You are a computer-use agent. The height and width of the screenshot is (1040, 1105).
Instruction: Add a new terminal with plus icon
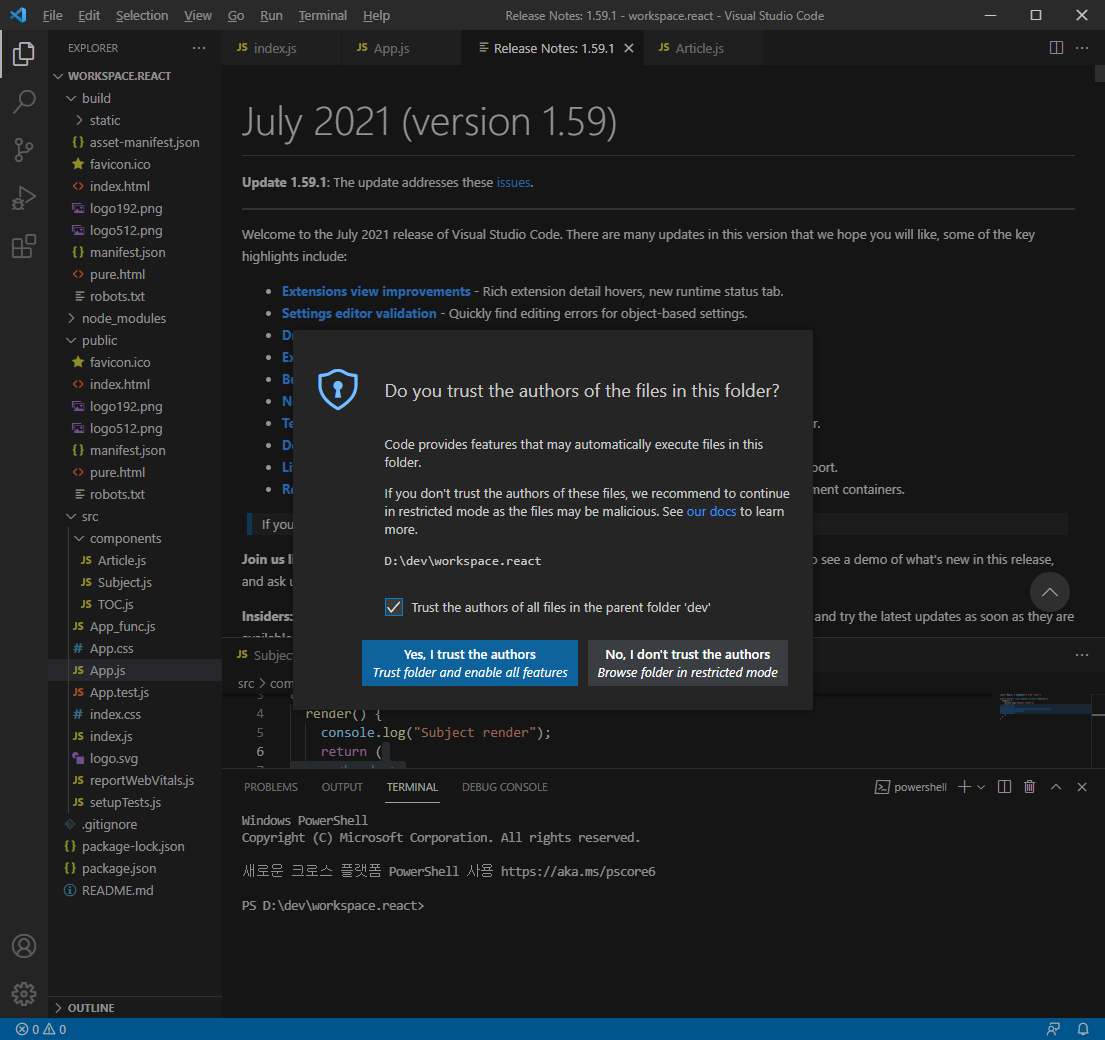click(964, 787)
